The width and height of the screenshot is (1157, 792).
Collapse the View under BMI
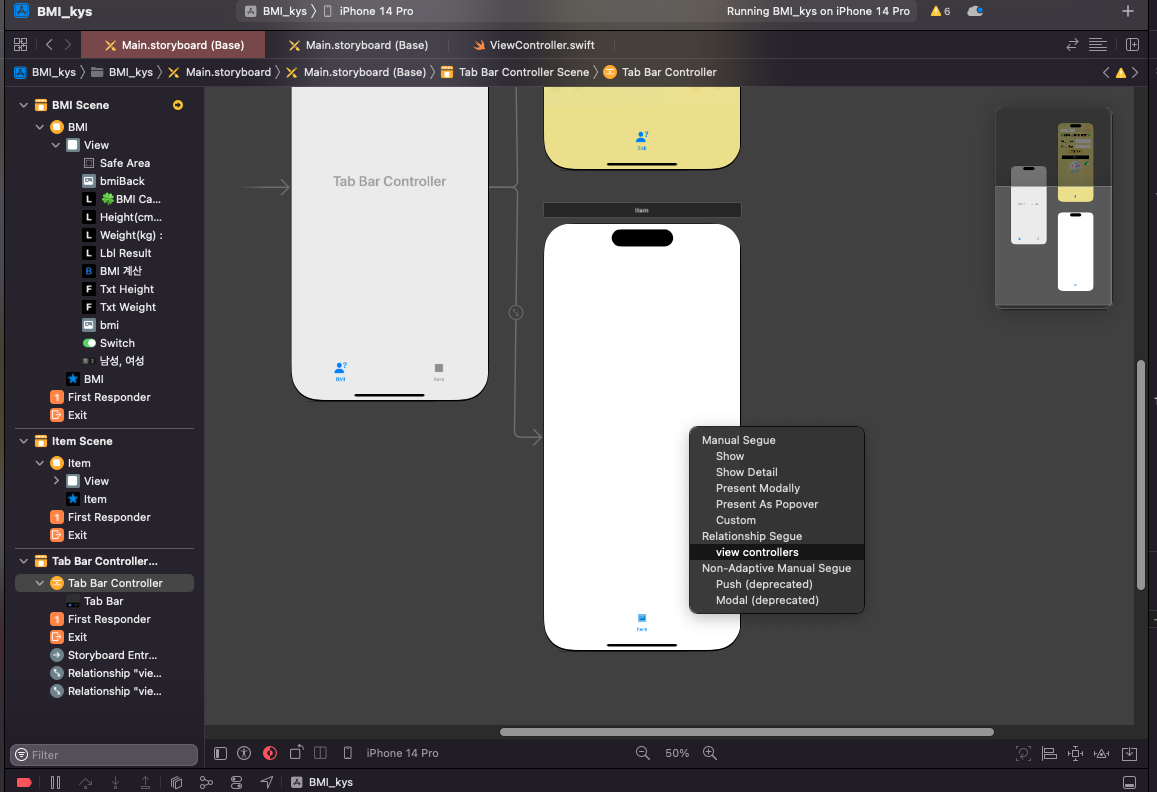point(56,145)
